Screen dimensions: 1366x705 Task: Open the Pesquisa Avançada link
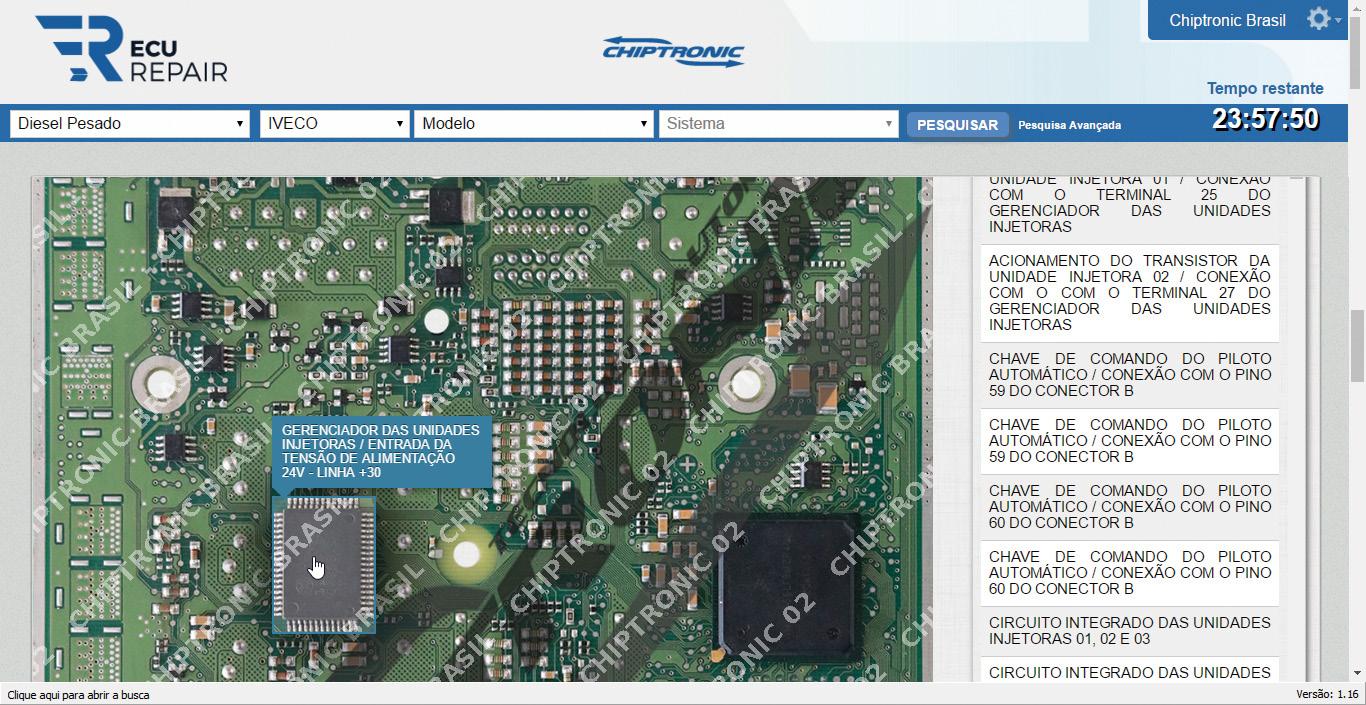point(1069,125)
